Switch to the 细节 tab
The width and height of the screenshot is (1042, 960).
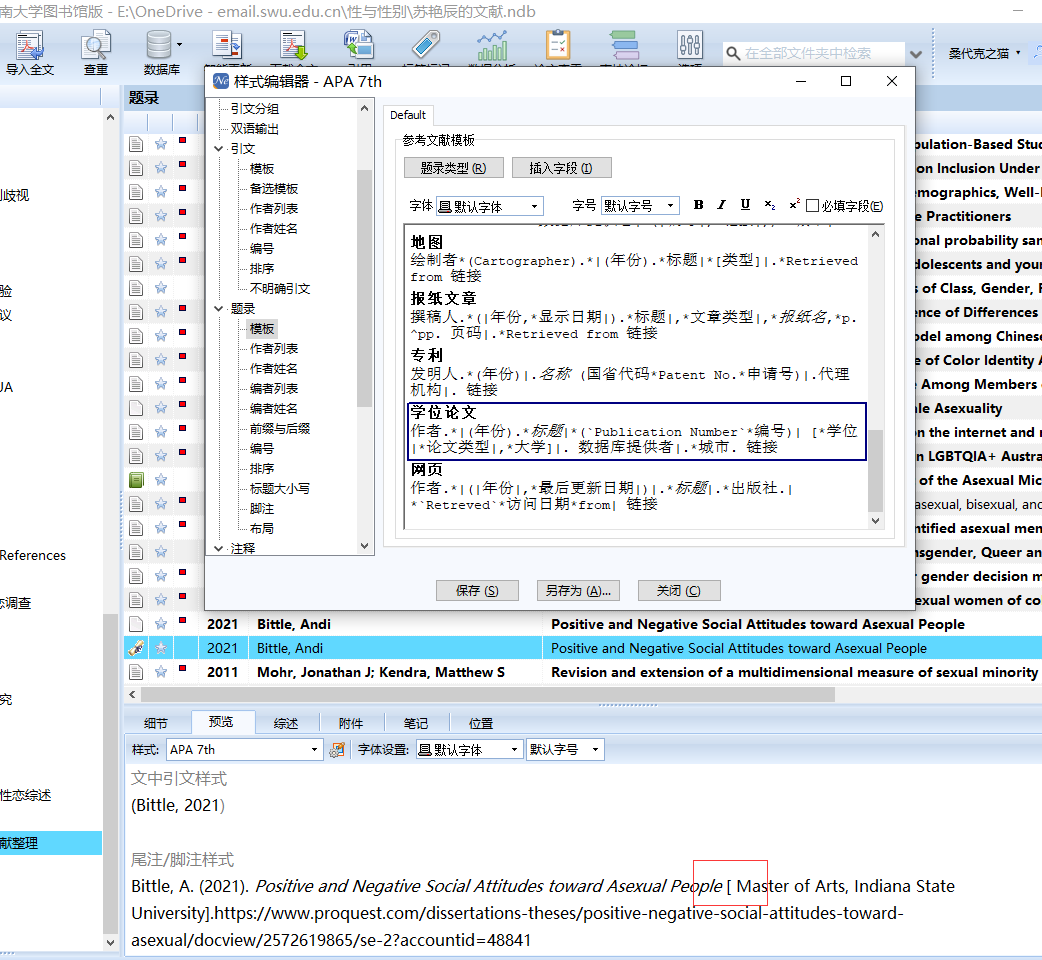coord(156,723)
